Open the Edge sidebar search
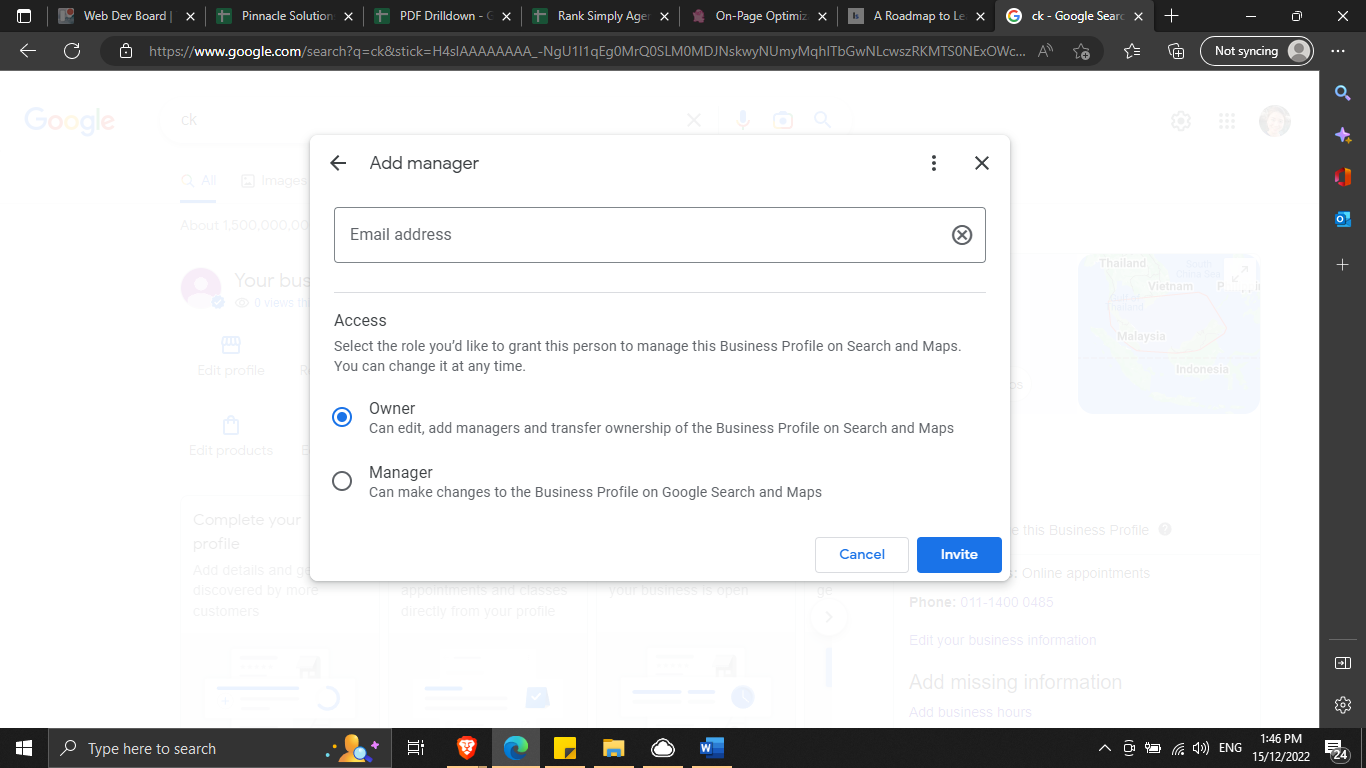The image size is (1366, 768). coord(1343,93)
